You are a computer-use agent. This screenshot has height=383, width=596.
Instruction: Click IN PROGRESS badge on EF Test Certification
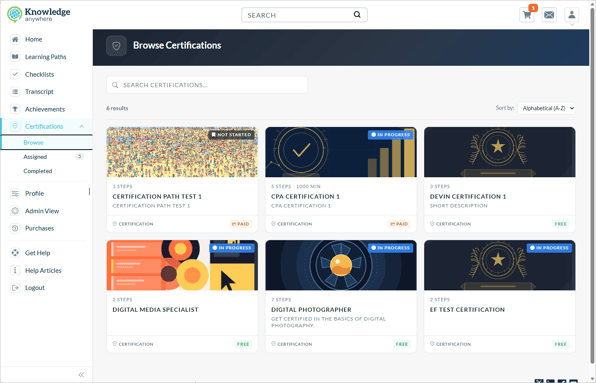(549, 248)
